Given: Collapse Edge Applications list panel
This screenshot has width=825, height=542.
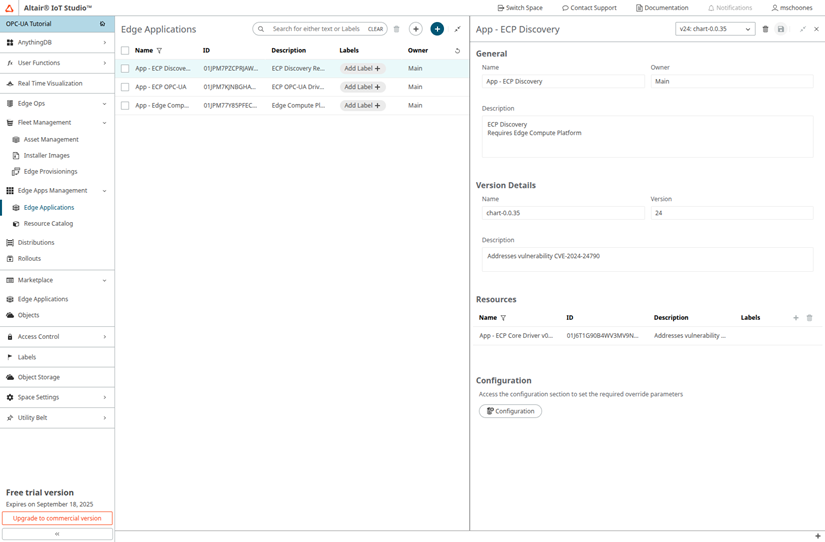Looking at the screenshot, I should [x=457, y=29].
